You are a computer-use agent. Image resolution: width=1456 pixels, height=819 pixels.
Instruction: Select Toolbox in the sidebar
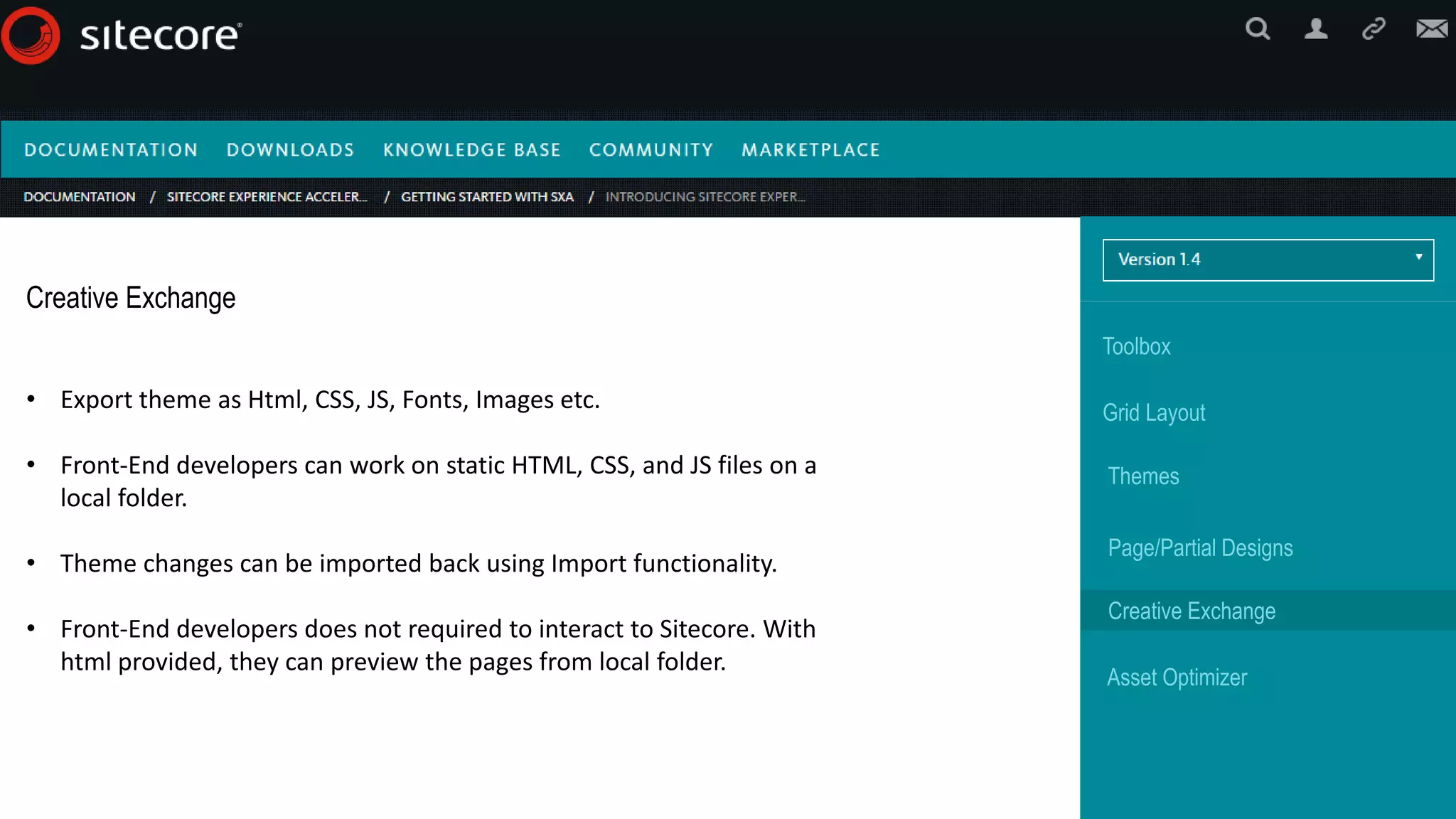[1136, 346]
